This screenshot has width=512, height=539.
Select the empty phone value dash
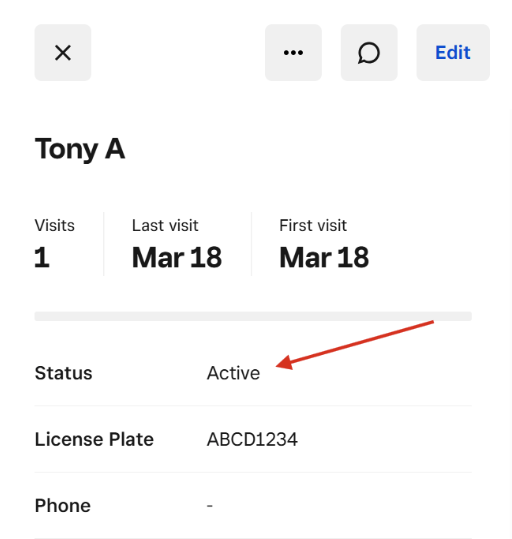[x=210, y=506]
